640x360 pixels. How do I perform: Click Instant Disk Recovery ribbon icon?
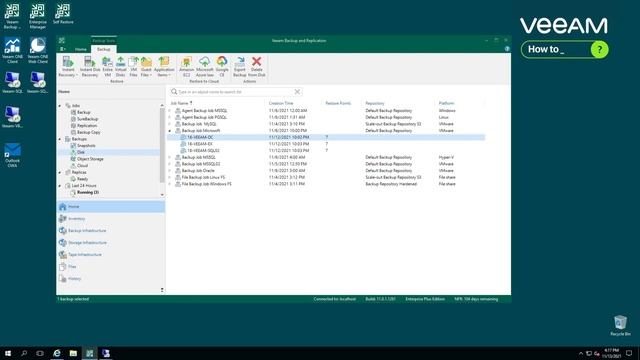pos(90,67)
